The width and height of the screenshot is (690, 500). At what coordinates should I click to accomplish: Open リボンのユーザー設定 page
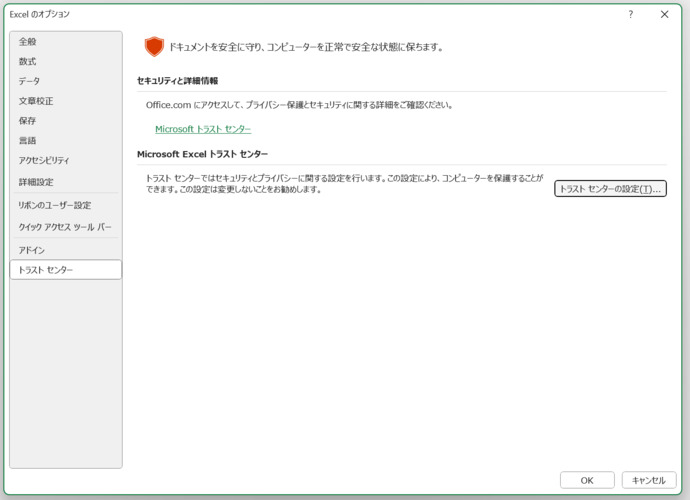pyautogui.click(x=66, y=205)
